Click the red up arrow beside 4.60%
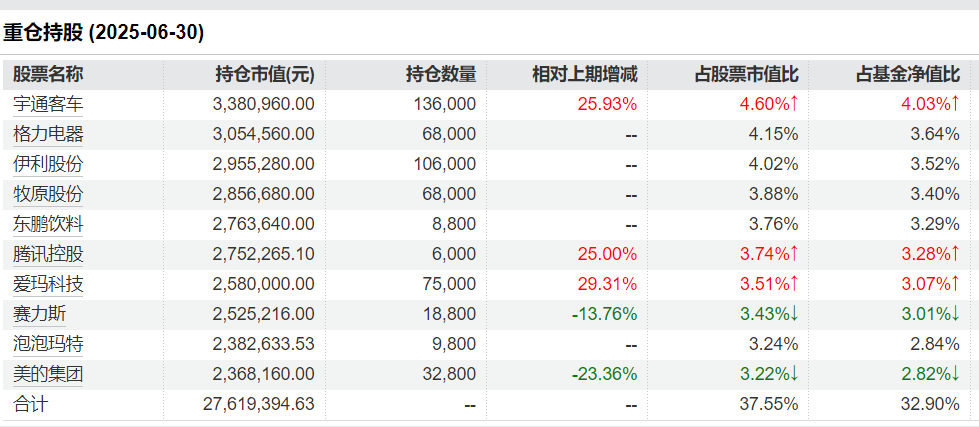 pyautogui.click(x=794, y=103)
